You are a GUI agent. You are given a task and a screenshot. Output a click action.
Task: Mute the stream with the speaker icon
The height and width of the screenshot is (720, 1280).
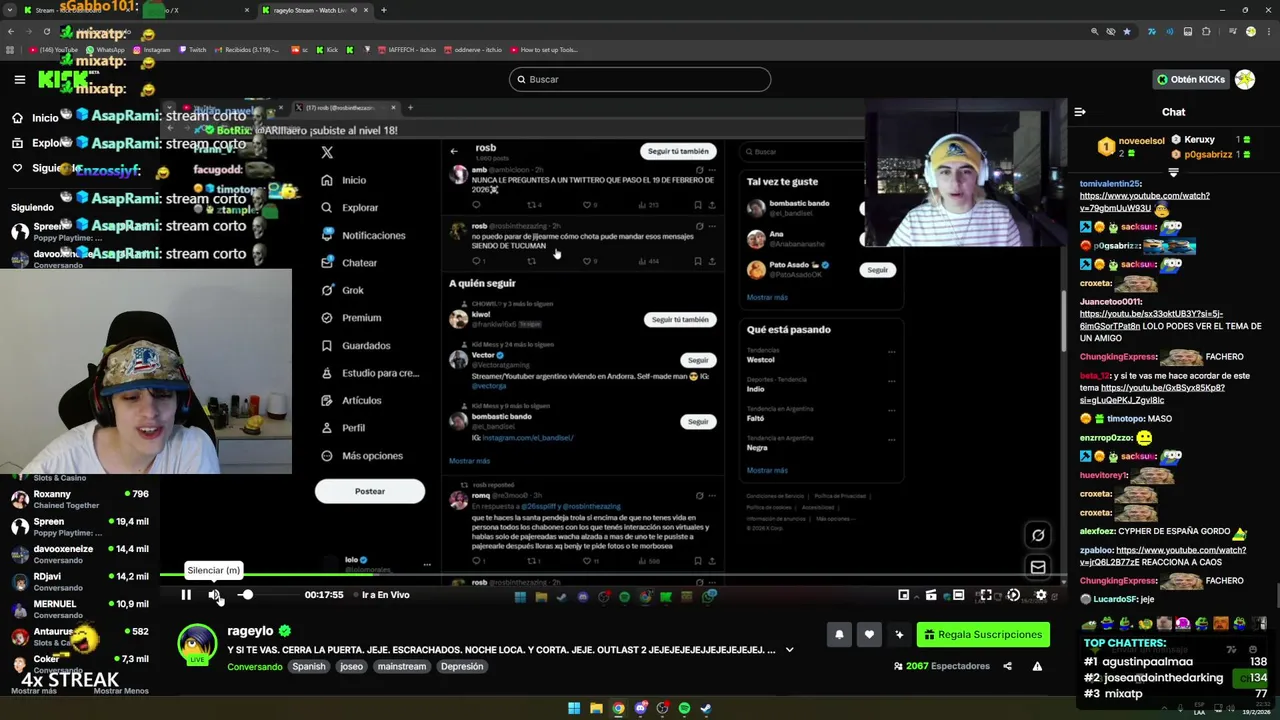214,595
